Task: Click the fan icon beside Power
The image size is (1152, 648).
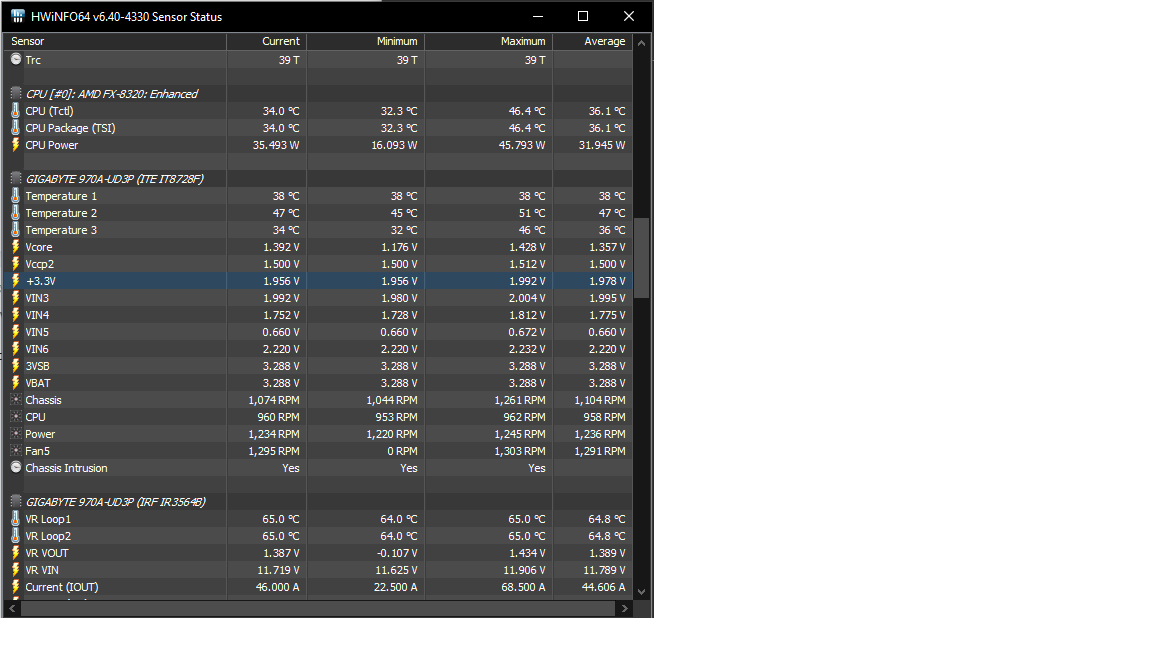Action: [x=16, y=433]
